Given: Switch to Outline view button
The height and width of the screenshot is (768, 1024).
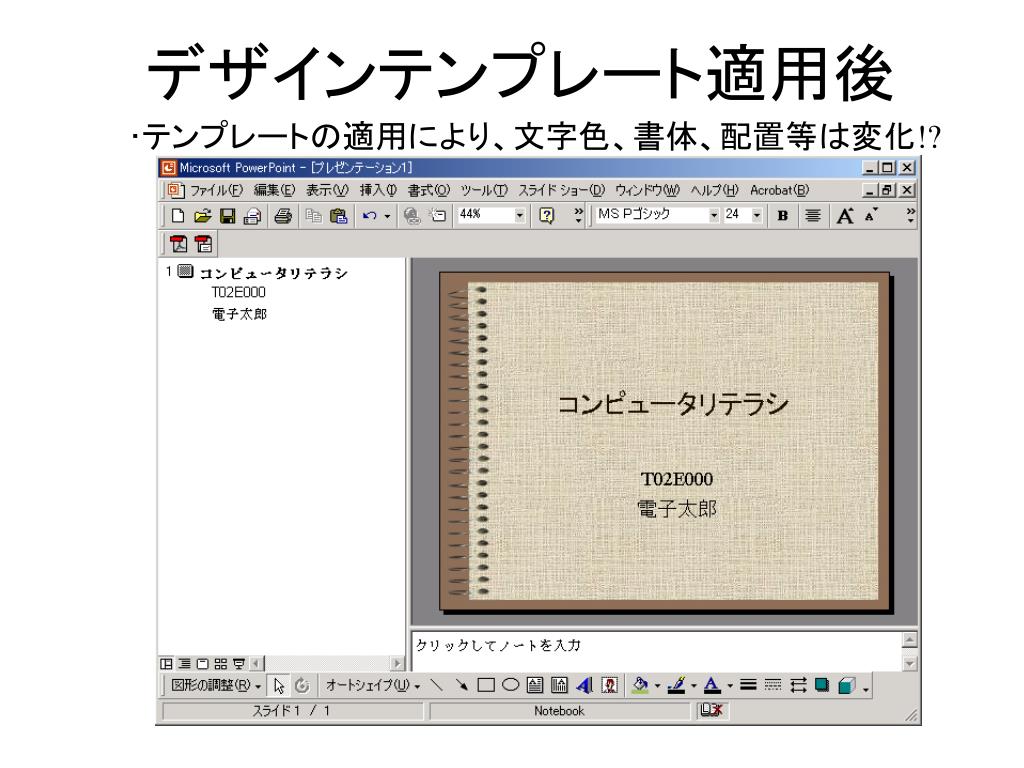Looking at the screenshot, I should (x=185, y=664).
